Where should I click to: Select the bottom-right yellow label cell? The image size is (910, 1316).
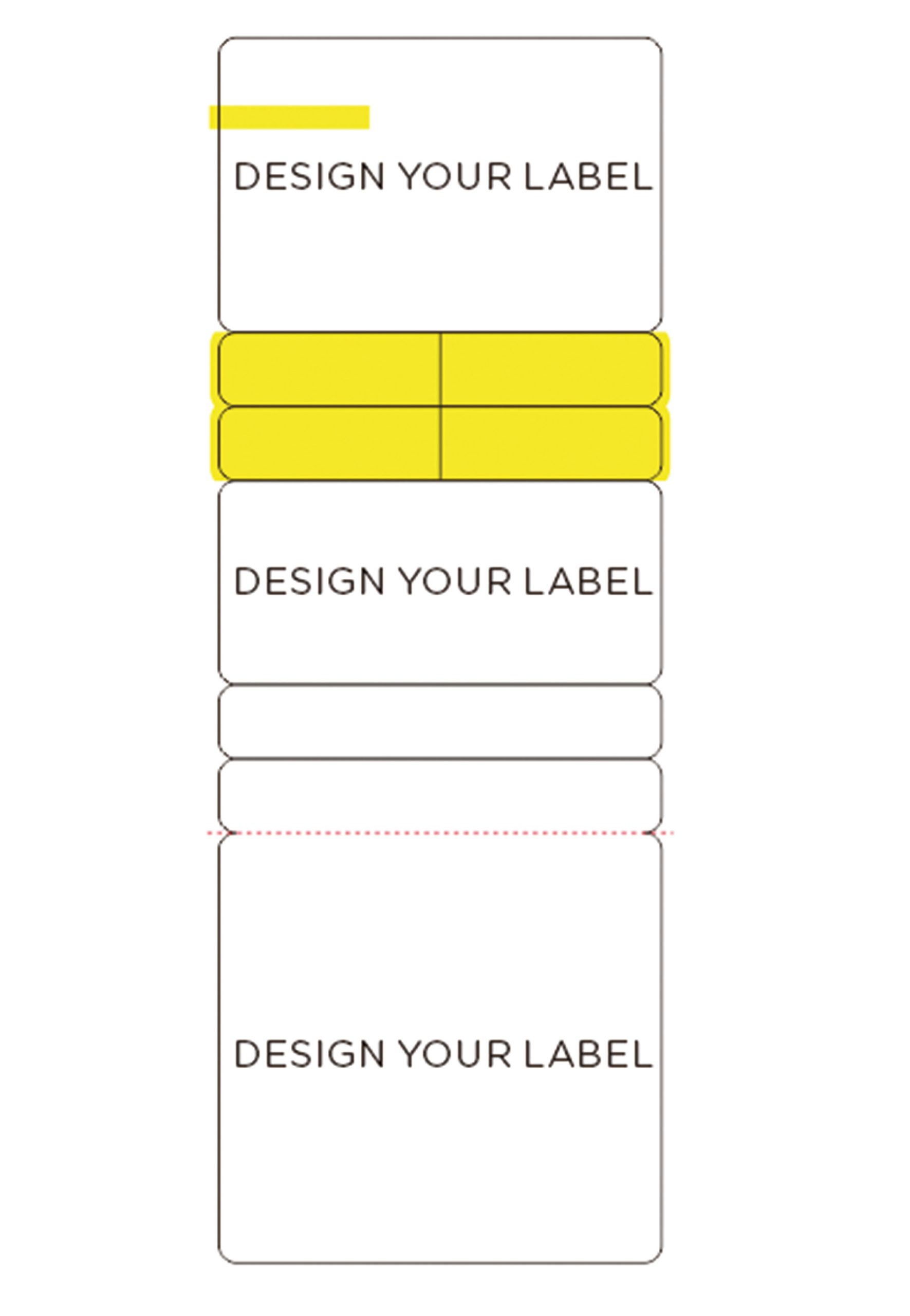click(x=551, y=443)
